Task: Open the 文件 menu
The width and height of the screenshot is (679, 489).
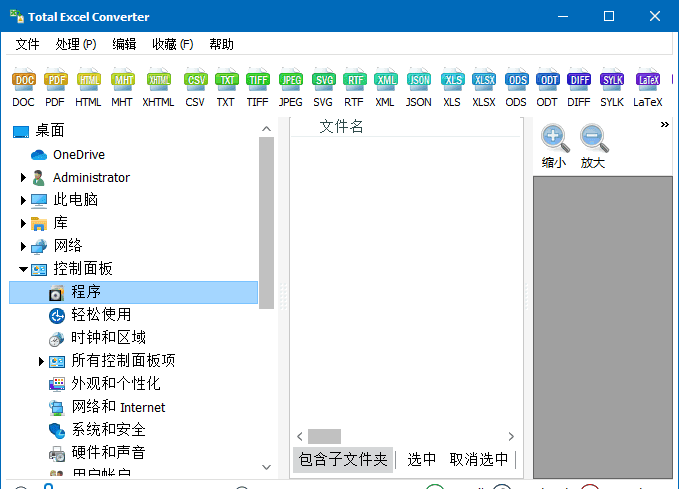Action: 27,44
